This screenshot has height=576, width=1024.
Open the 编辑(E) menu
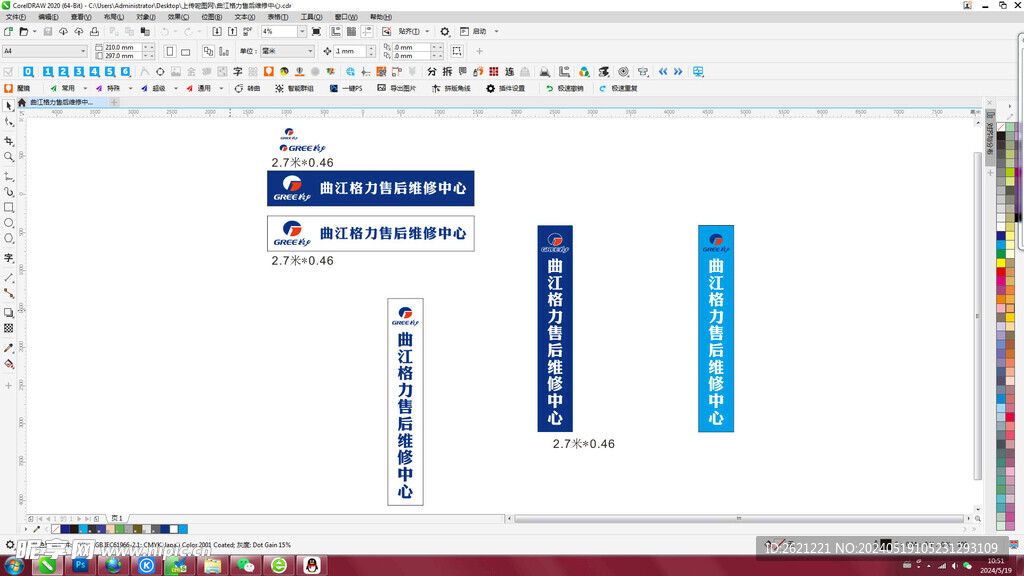coord(48,17)
